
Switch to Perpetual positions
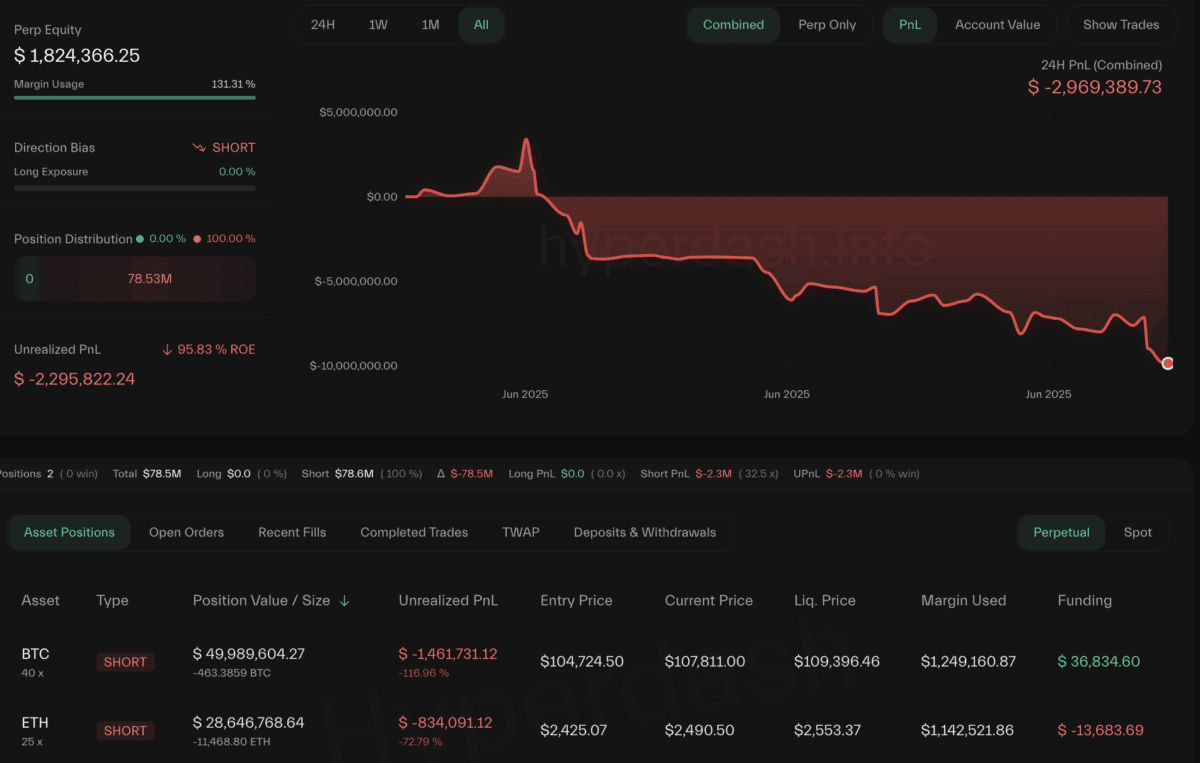point(1061,532)
